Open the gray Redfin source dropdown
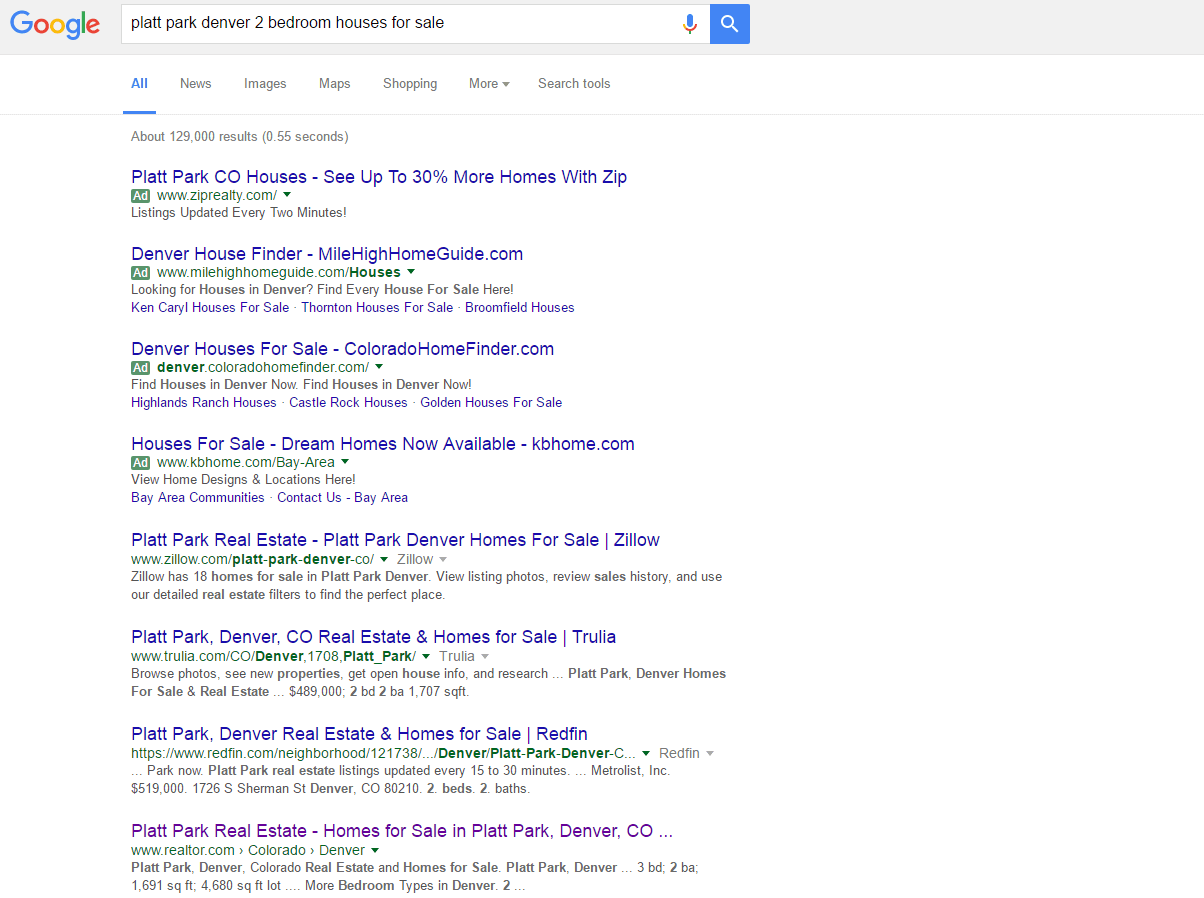Screen dimensions: 1204x898 [x=687, y=753]
